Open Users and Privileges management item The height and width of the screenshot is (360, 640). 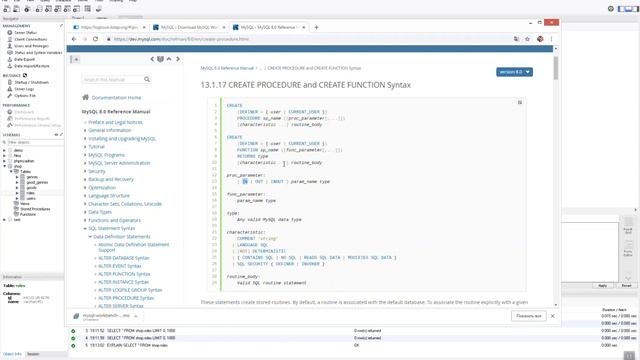(x=31, y=46)
